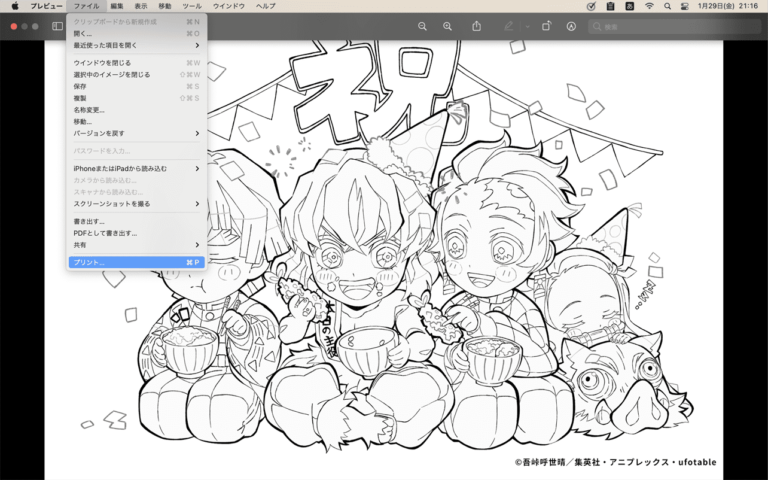Open the Apple menu logo
The width and height of the screenshot is (768, 480).
[15, 6]
